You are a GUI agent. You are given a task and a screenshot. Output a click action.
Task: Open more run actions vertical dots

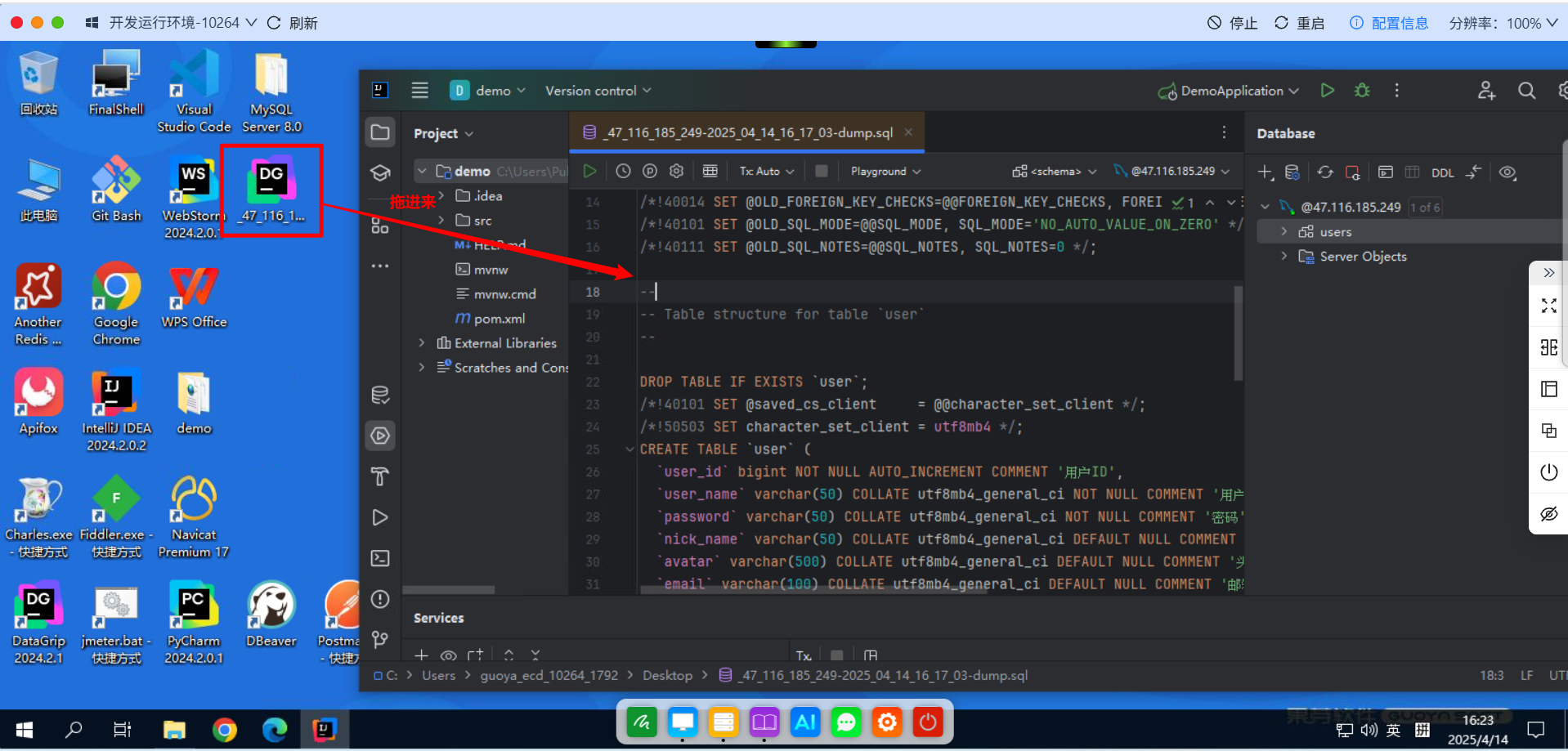coord(1396,91)
